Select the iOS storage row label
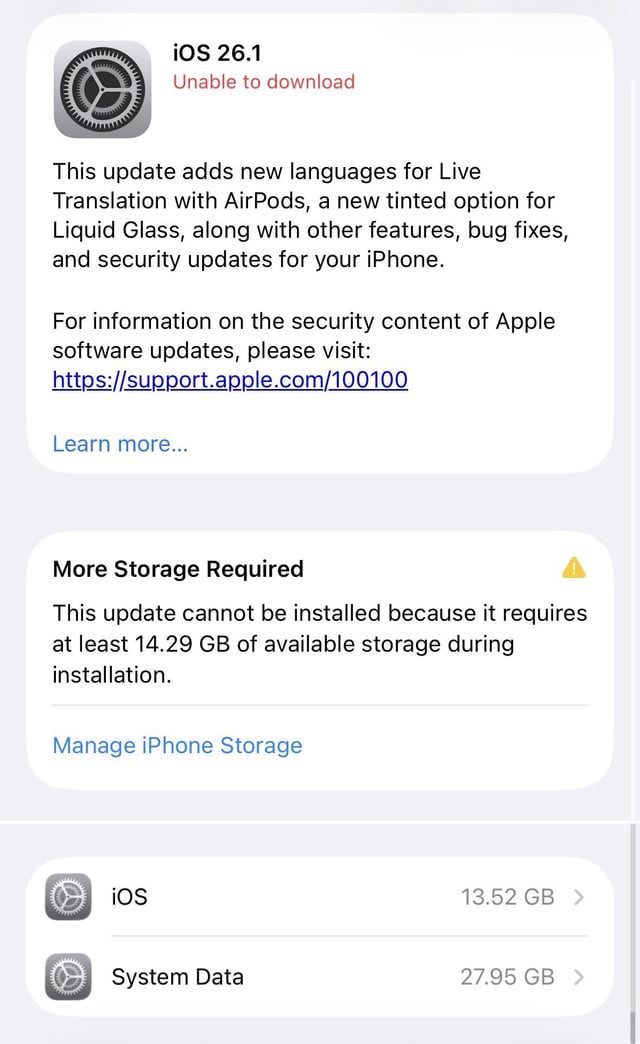 130,897
